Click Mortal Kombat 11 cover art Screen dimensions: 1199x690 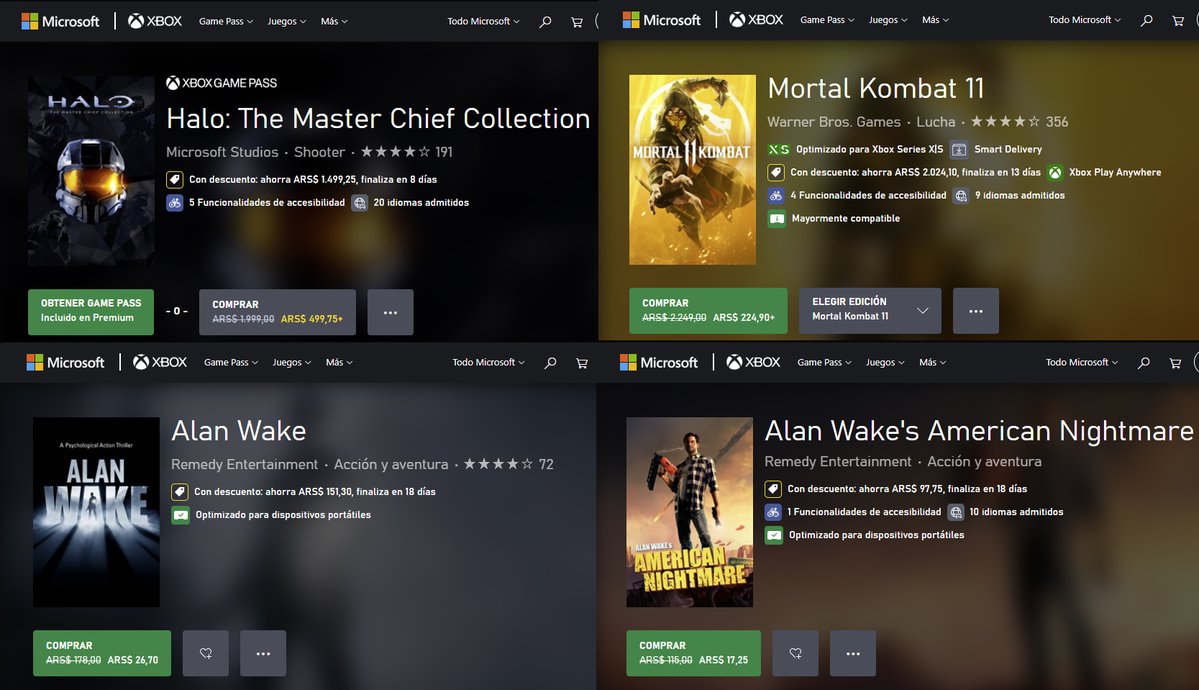click(x=692, y=169)
